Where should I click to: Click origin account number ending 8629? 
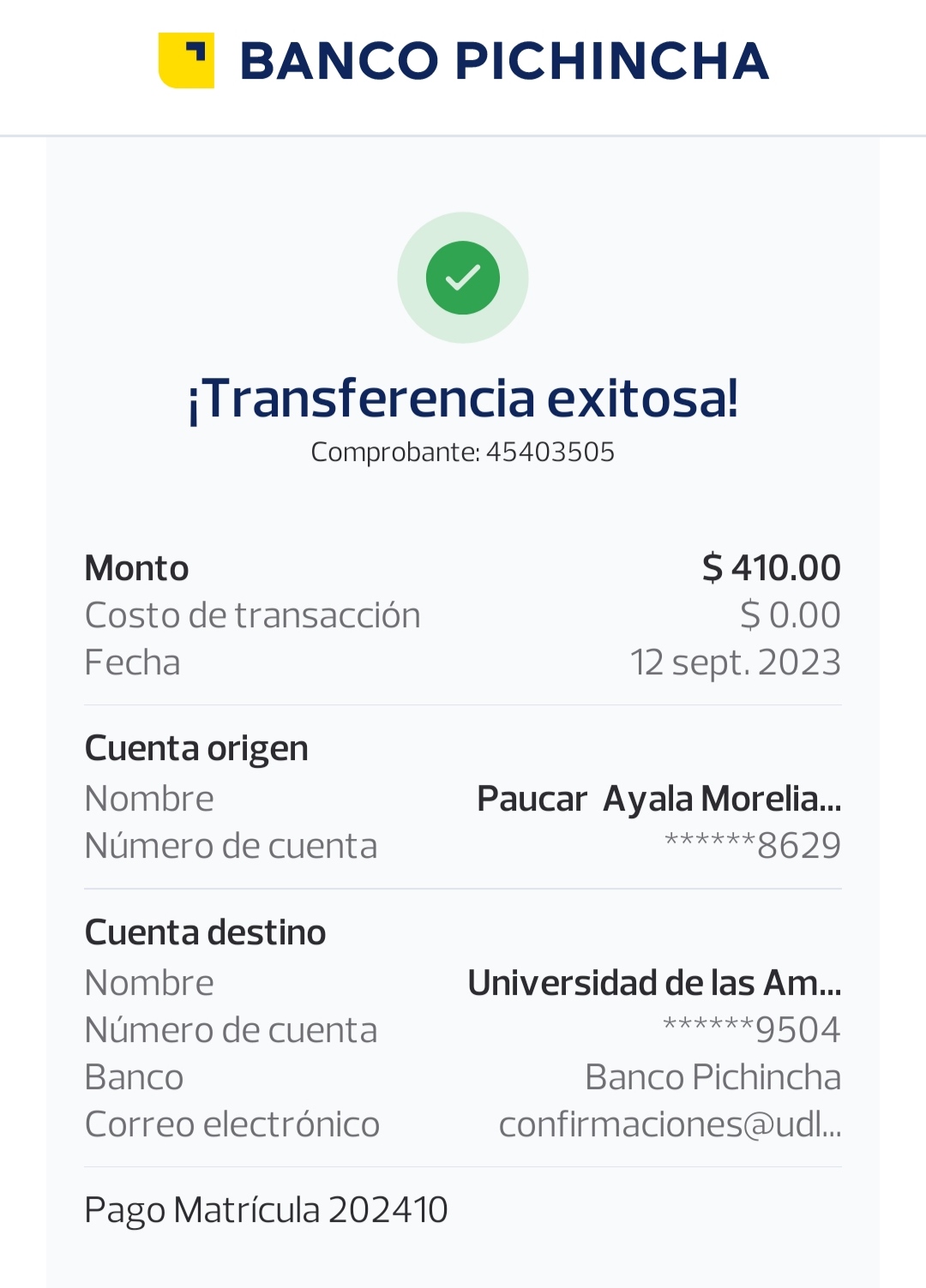point(753,846)
